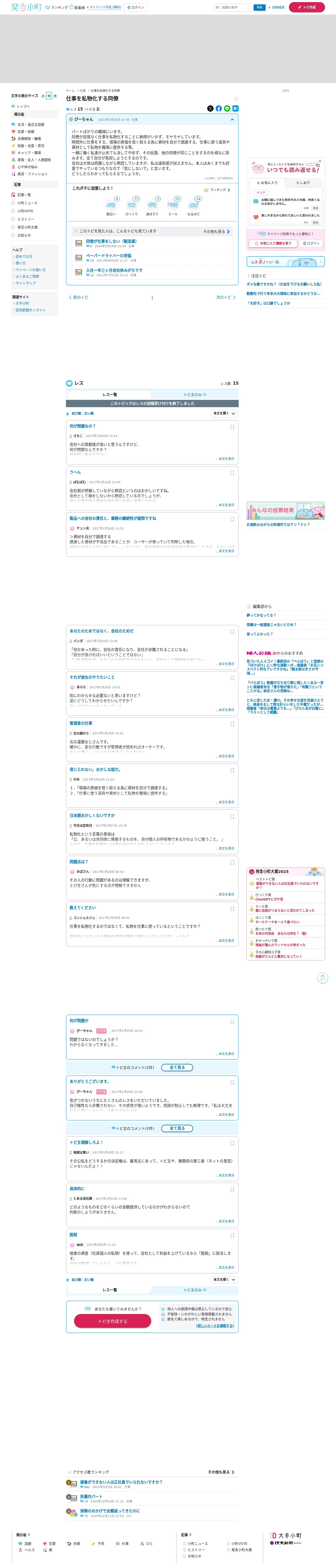Click お気に入り機能を使う button

[x=273, y=244]
